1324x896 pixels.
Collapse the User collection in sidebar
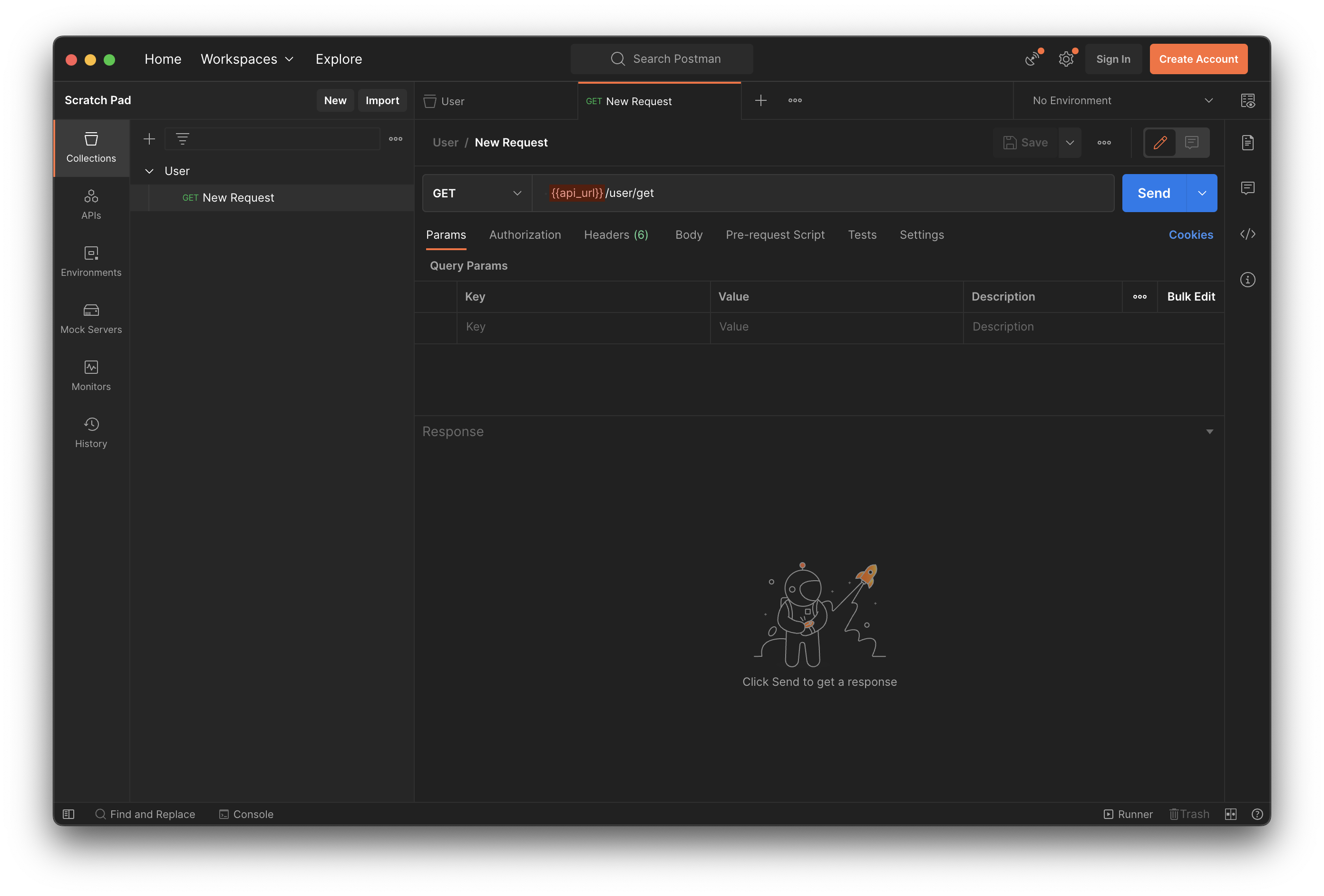[149, 171]
